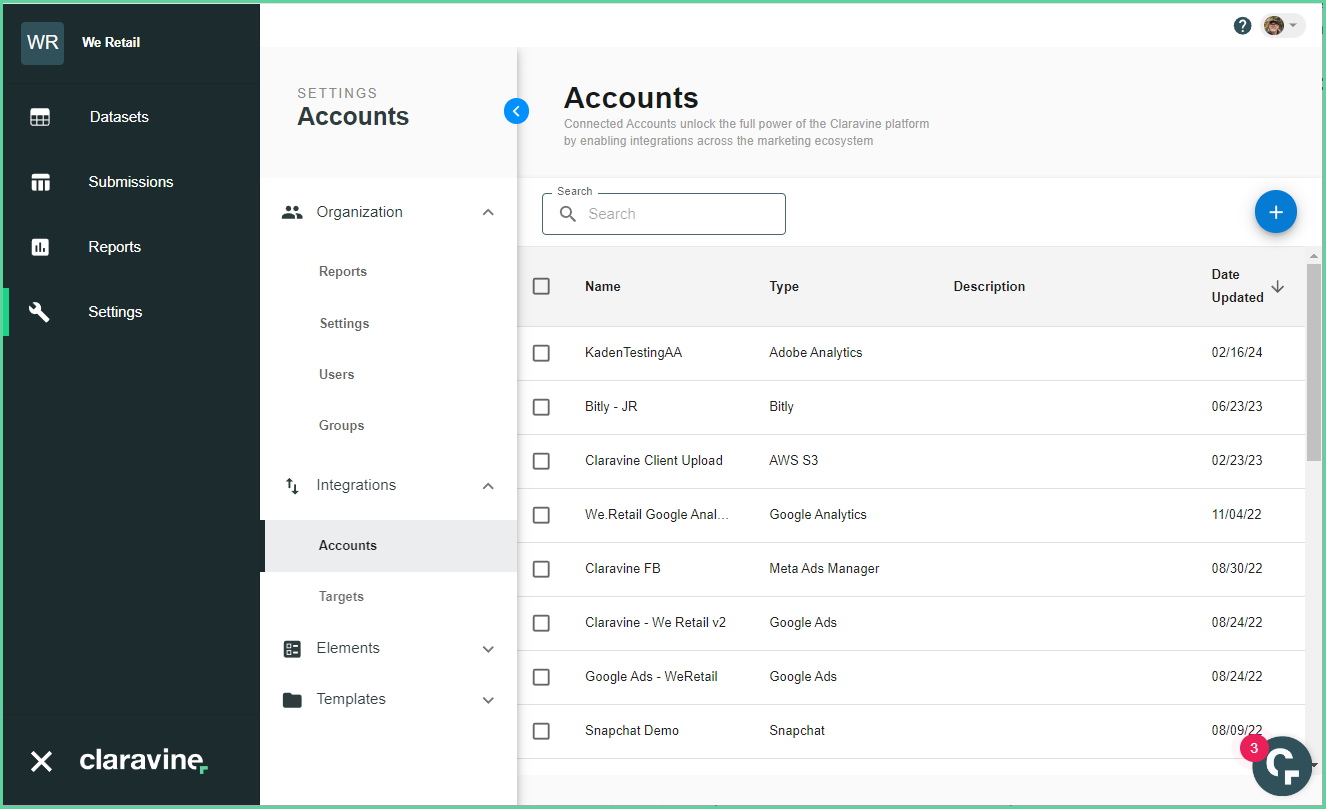Collapse the Organization section chevron
The height and width of the screenshot is (809, 1326).
tap(488, 212)
